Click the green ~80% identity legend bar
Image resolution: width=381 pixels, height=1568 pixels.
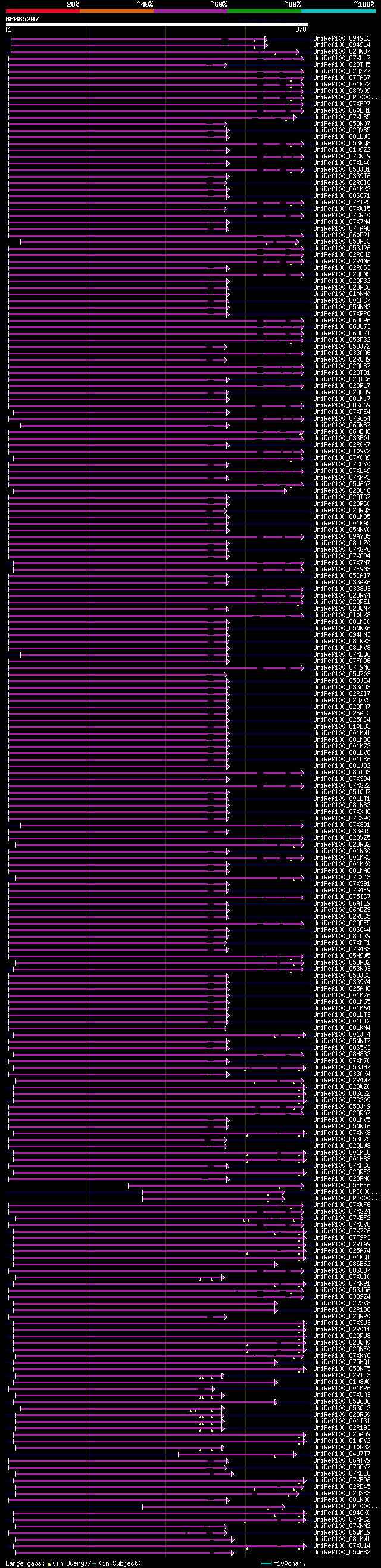pos(264,11)
